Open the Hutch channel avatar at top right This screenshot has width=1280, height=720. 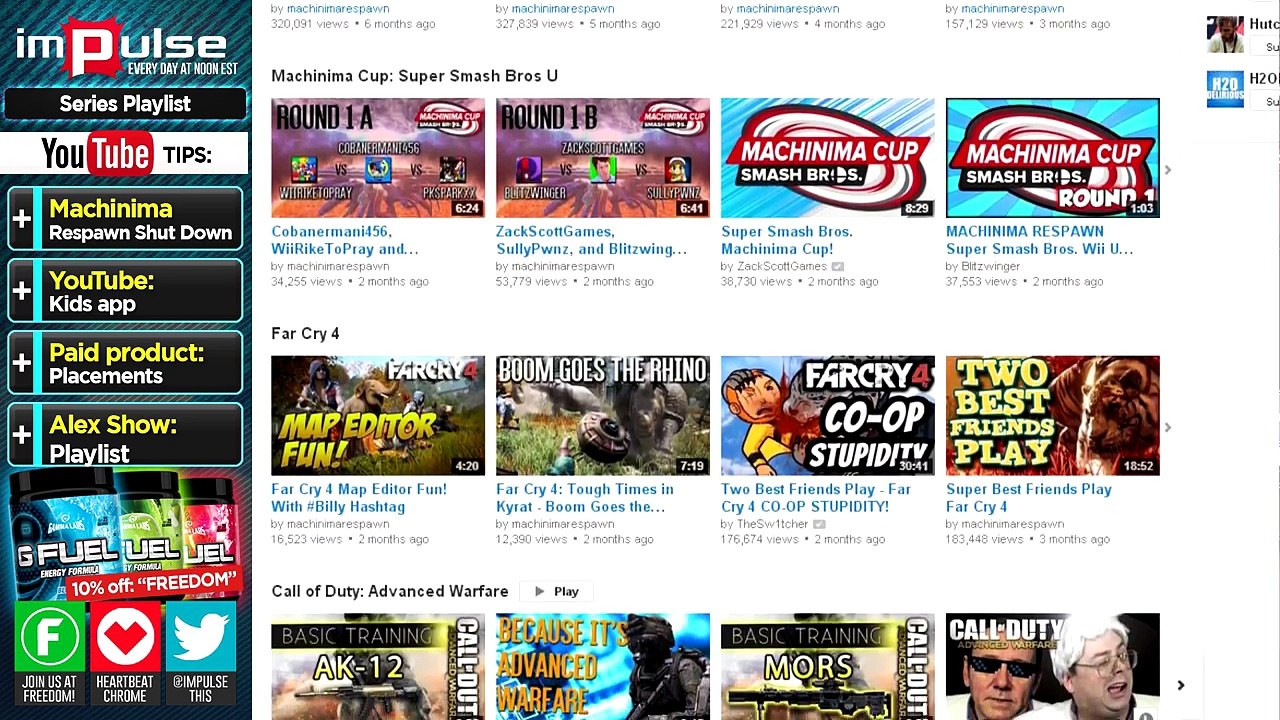coord(1225,34)
